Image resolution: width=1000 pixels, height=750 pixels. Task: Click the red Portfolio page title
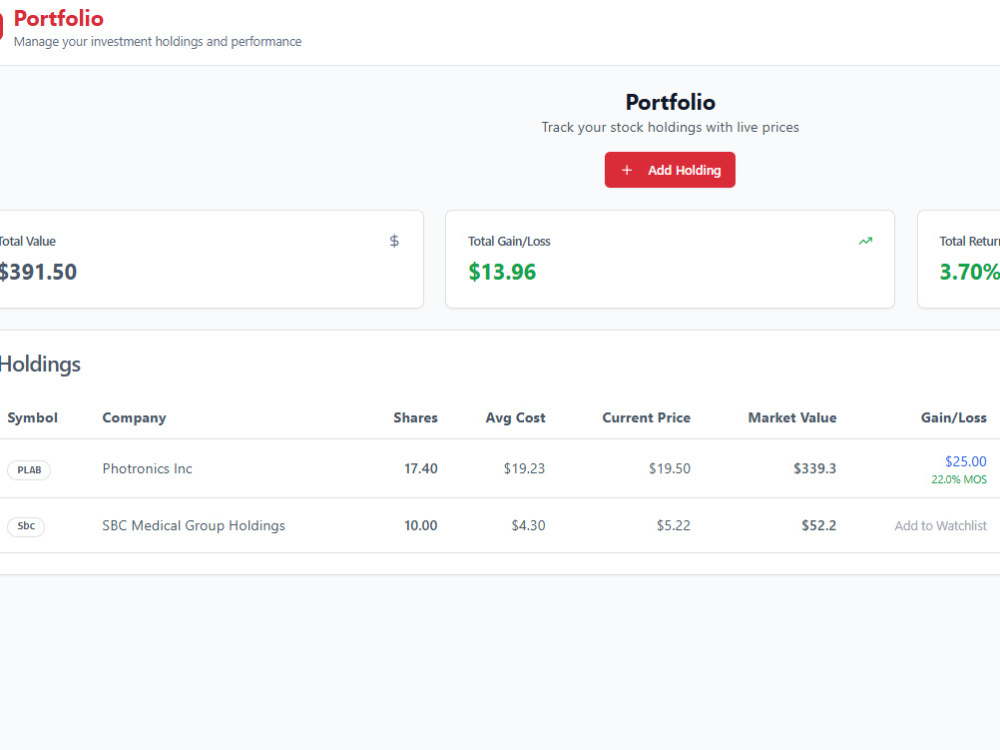tap(59, 18)
